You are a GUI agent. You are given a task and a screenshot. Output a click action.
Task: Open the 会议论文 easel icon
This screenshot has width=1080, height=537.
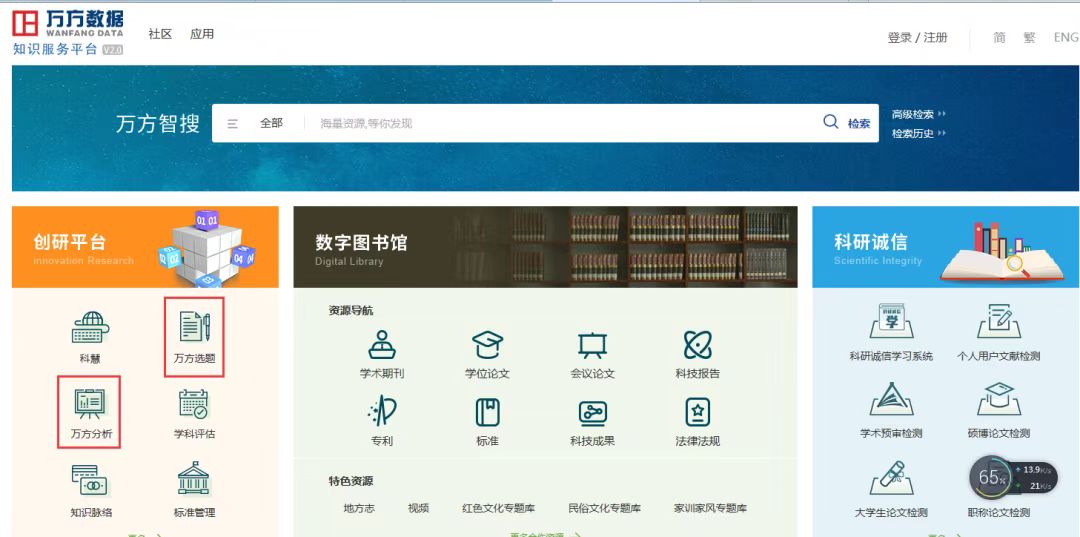(592, 345)
